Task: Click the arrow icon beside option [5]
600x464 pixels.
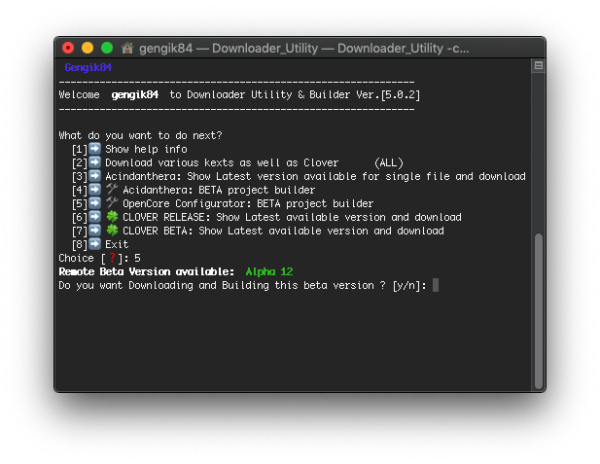Action: 95,203
